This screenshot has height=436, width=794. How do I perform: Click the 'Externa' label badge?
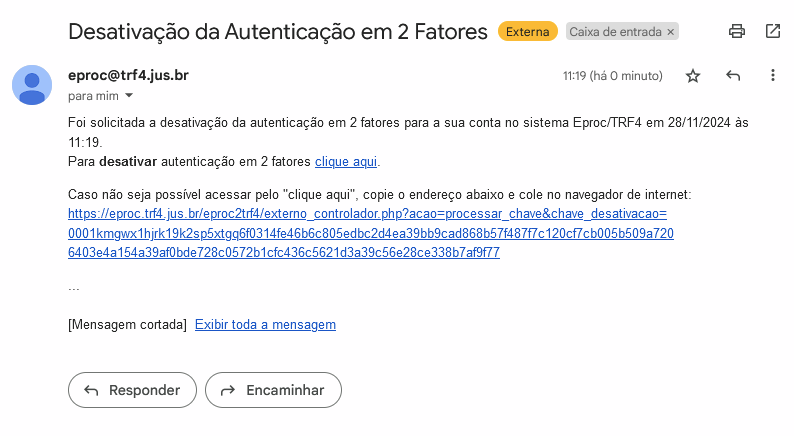click(x=527, y=32)
